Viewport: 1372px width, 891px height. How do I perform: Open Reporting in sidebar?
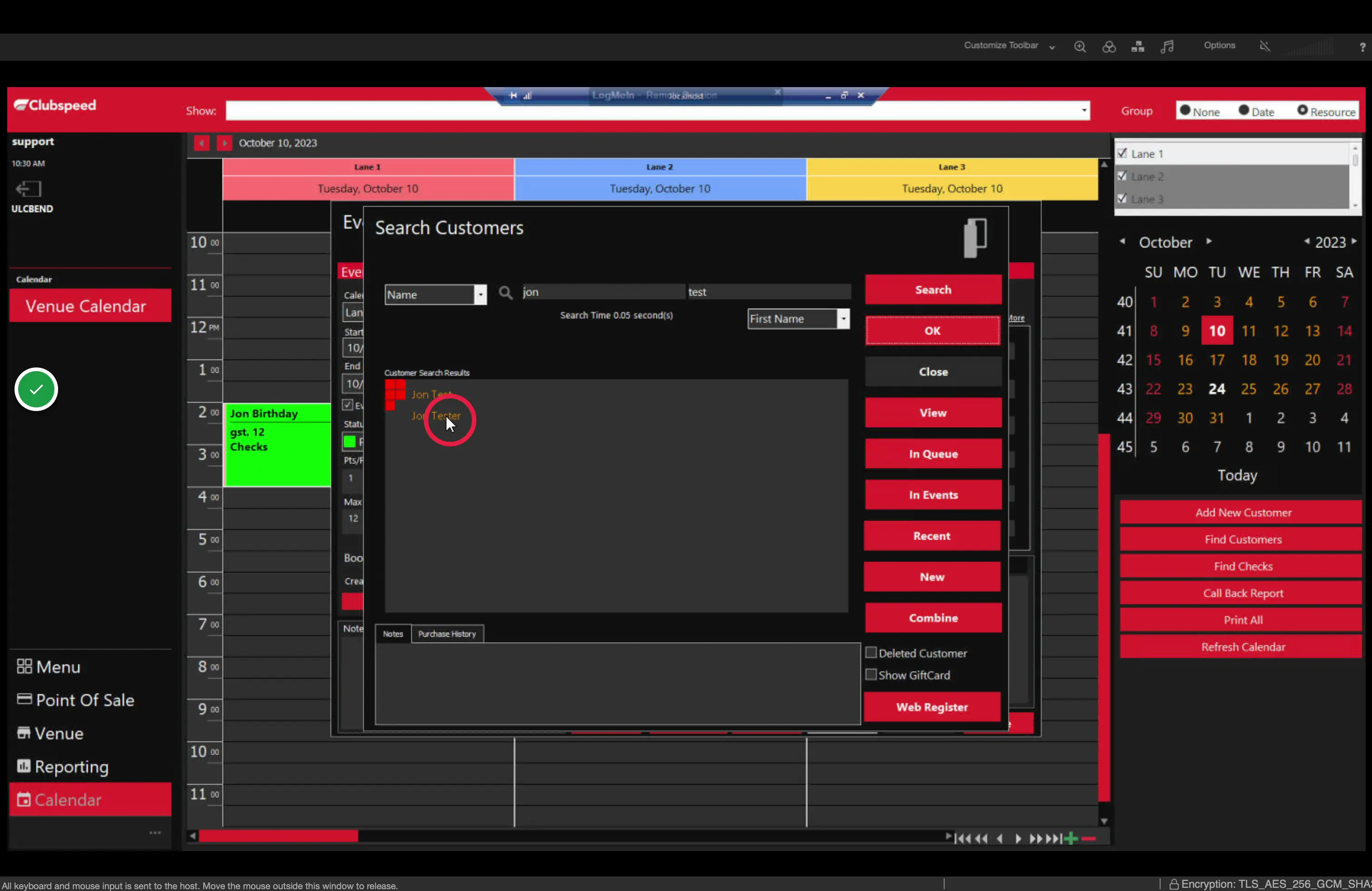(x=63, y=767)
